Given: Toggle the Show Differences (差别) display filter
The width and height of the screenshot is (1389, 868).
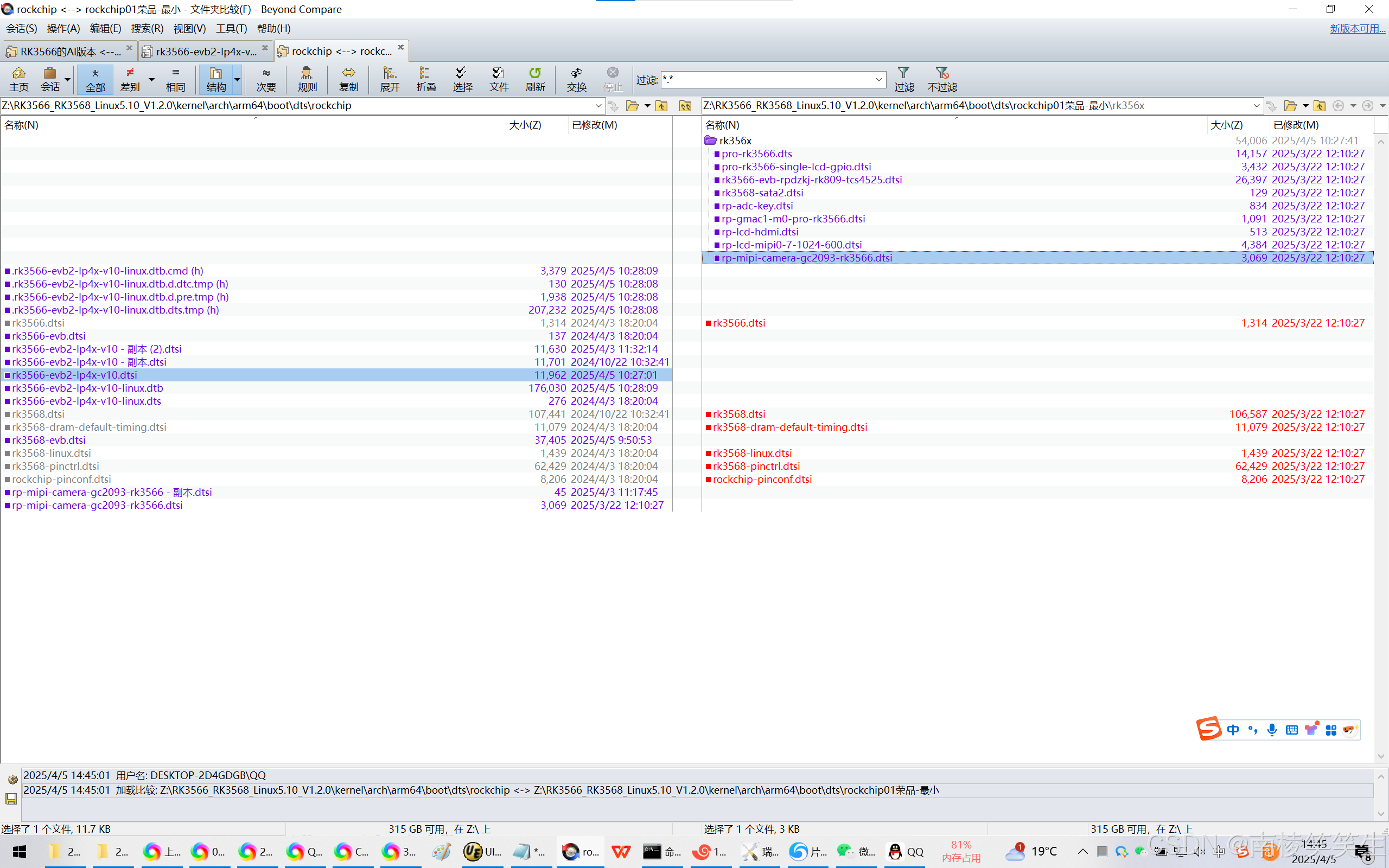Looking at the screenshot, I should (x=130, y=79).
